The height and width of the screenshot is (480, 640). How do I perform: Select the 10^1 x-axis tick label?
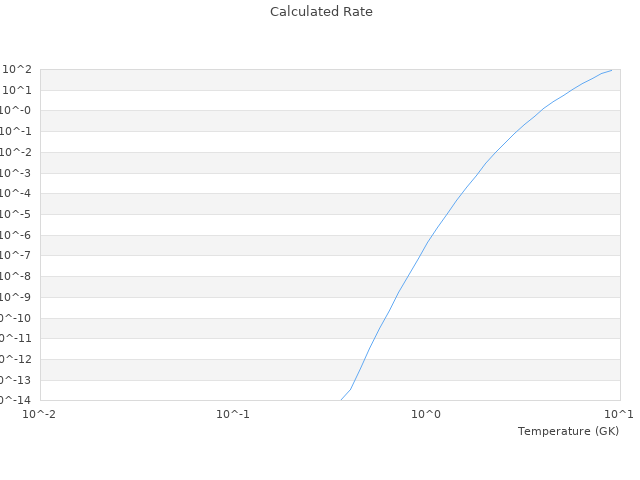click(x=618, y=414)
